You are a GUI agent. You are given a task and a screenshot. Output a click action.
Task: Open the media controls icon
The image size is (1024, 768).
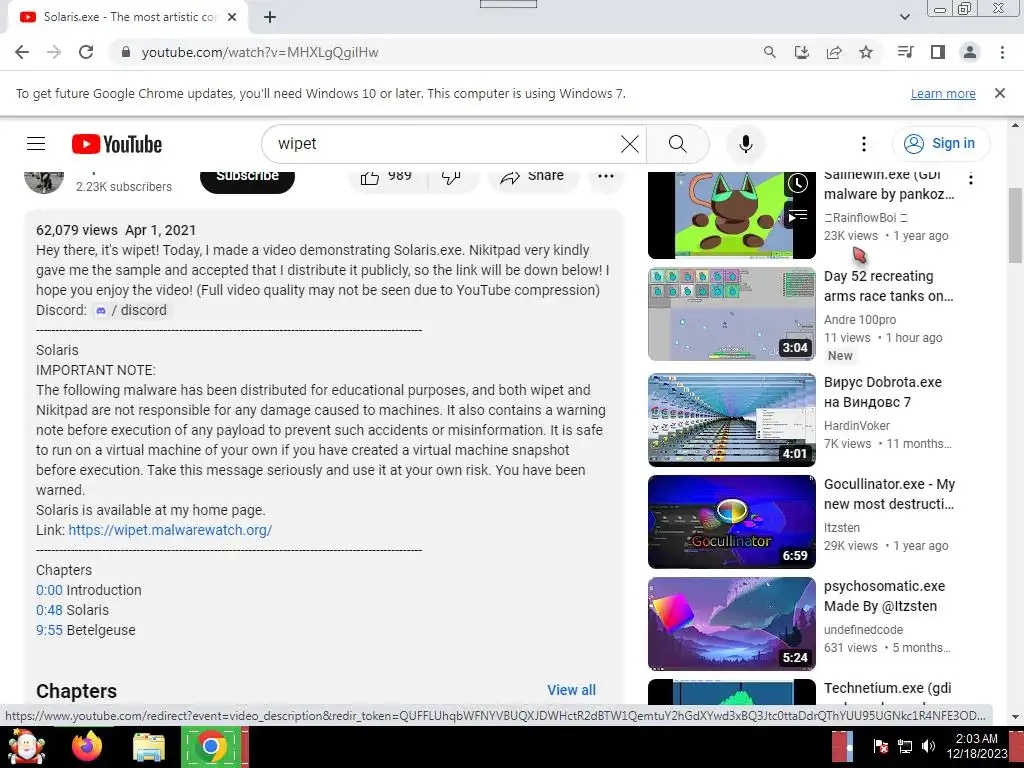pyautogui.click(x=905, y=52)
